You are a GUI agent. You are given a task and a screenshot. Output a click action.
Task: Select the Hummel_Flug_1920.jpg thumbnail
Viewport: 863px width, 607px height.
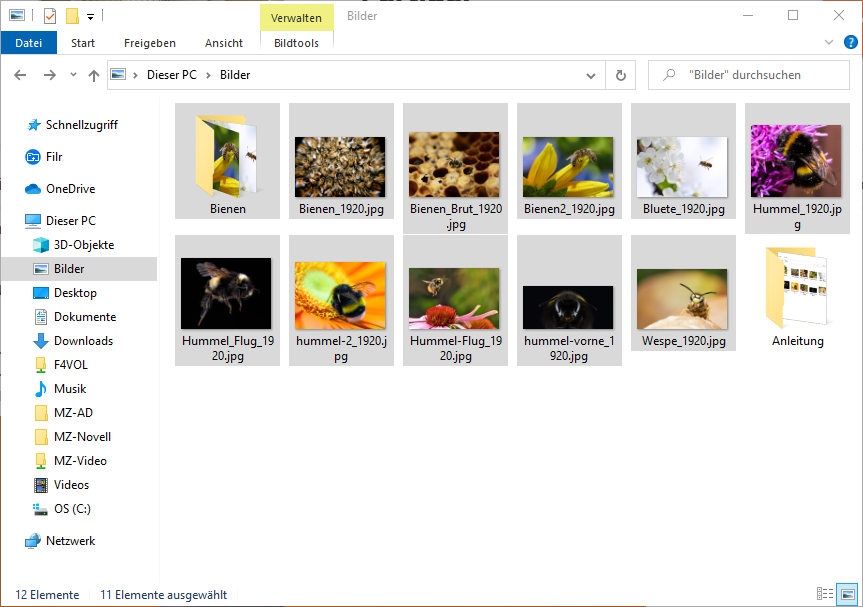tap(227, 300)
